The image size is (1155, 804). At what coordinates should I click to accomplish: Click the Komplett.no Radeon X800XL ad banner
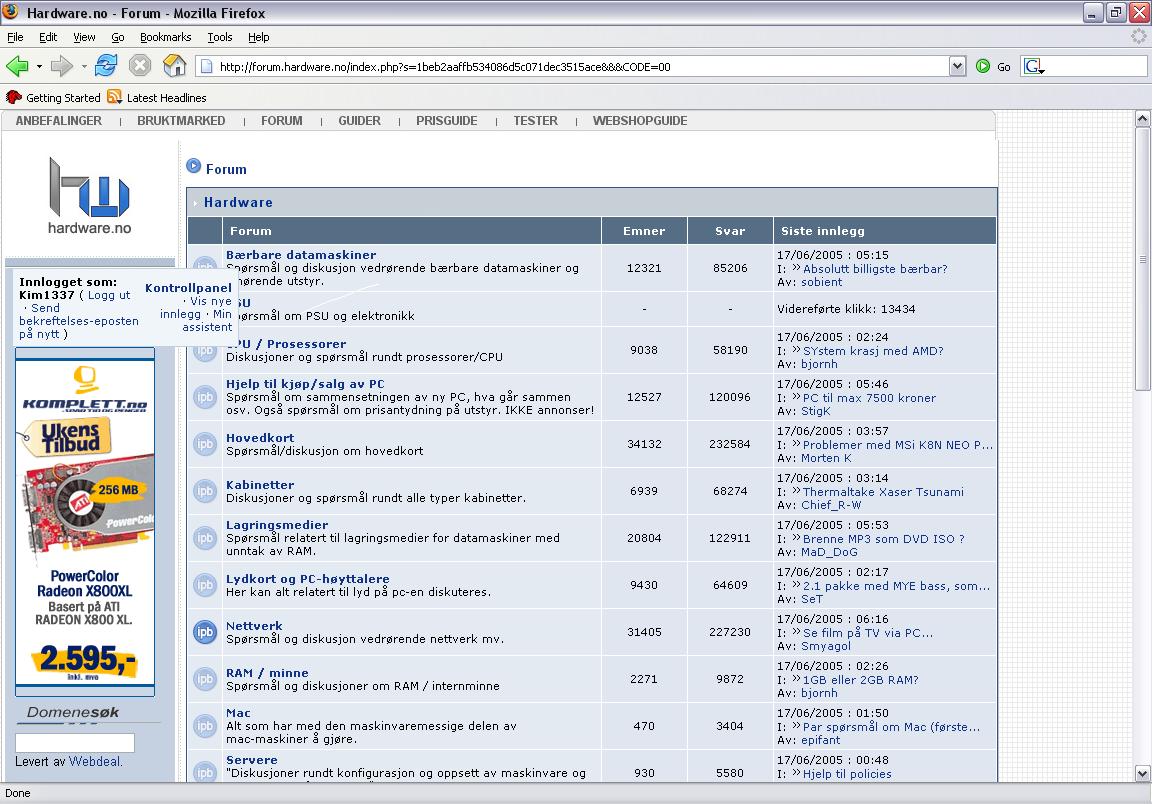(x=85, y=522)
